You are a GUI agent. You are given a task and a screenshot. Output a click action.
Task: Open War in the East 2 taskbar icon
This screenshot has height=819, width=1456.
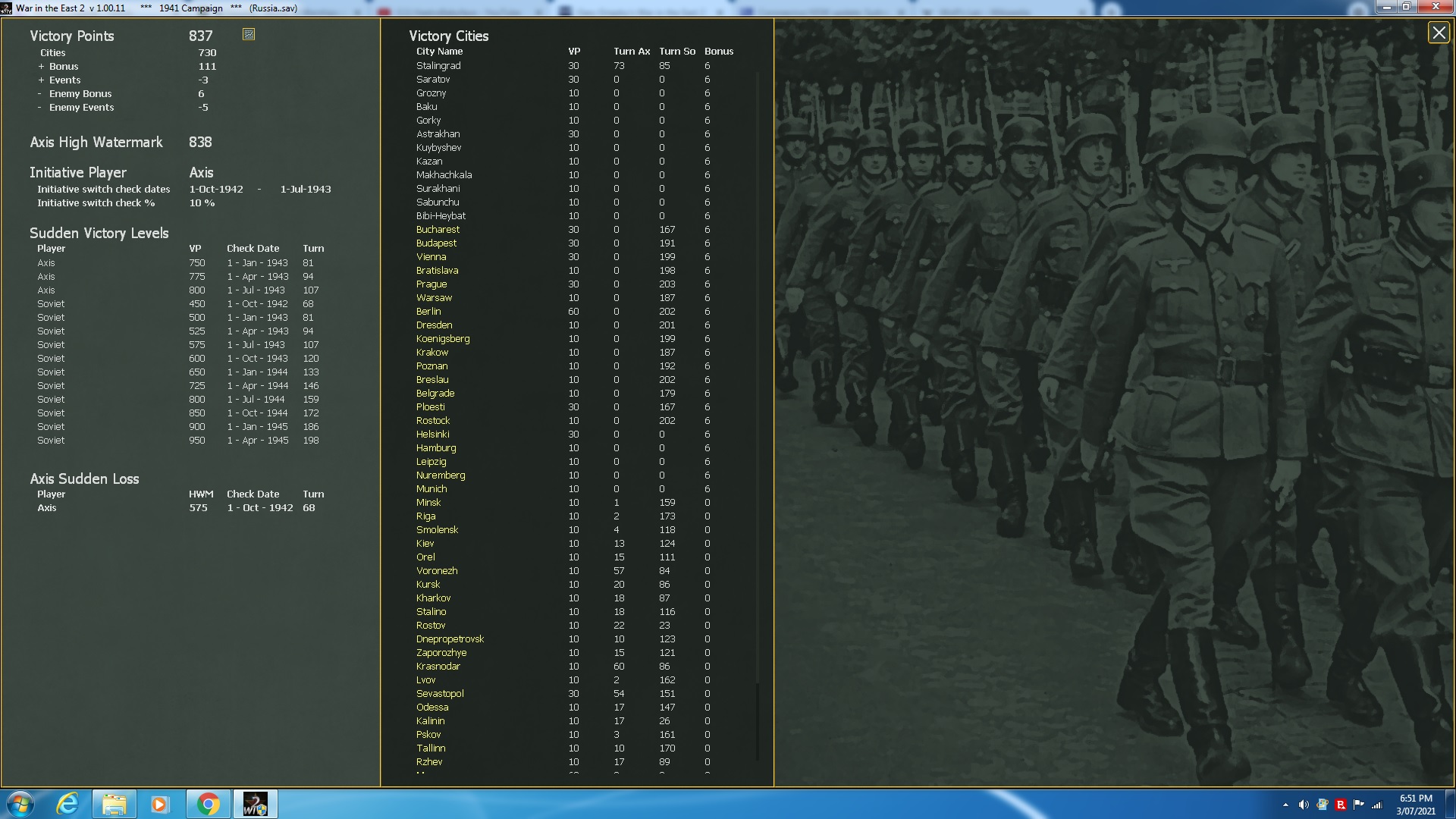pos(255,804)
